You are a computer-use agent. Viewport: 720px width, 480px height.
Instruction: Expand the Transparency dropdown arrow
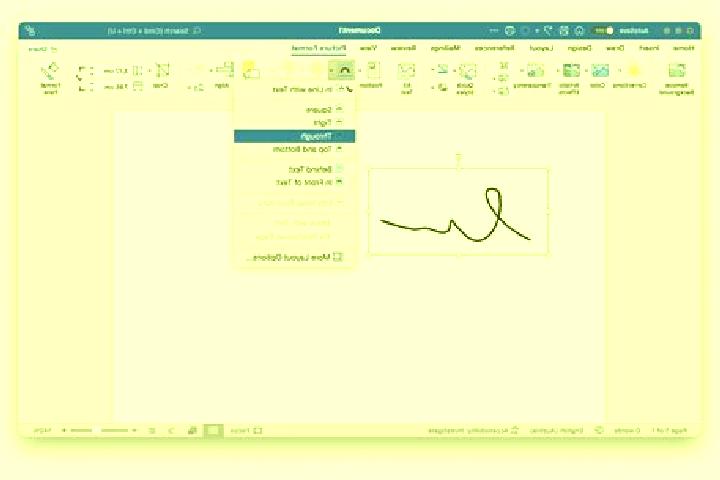522,71
